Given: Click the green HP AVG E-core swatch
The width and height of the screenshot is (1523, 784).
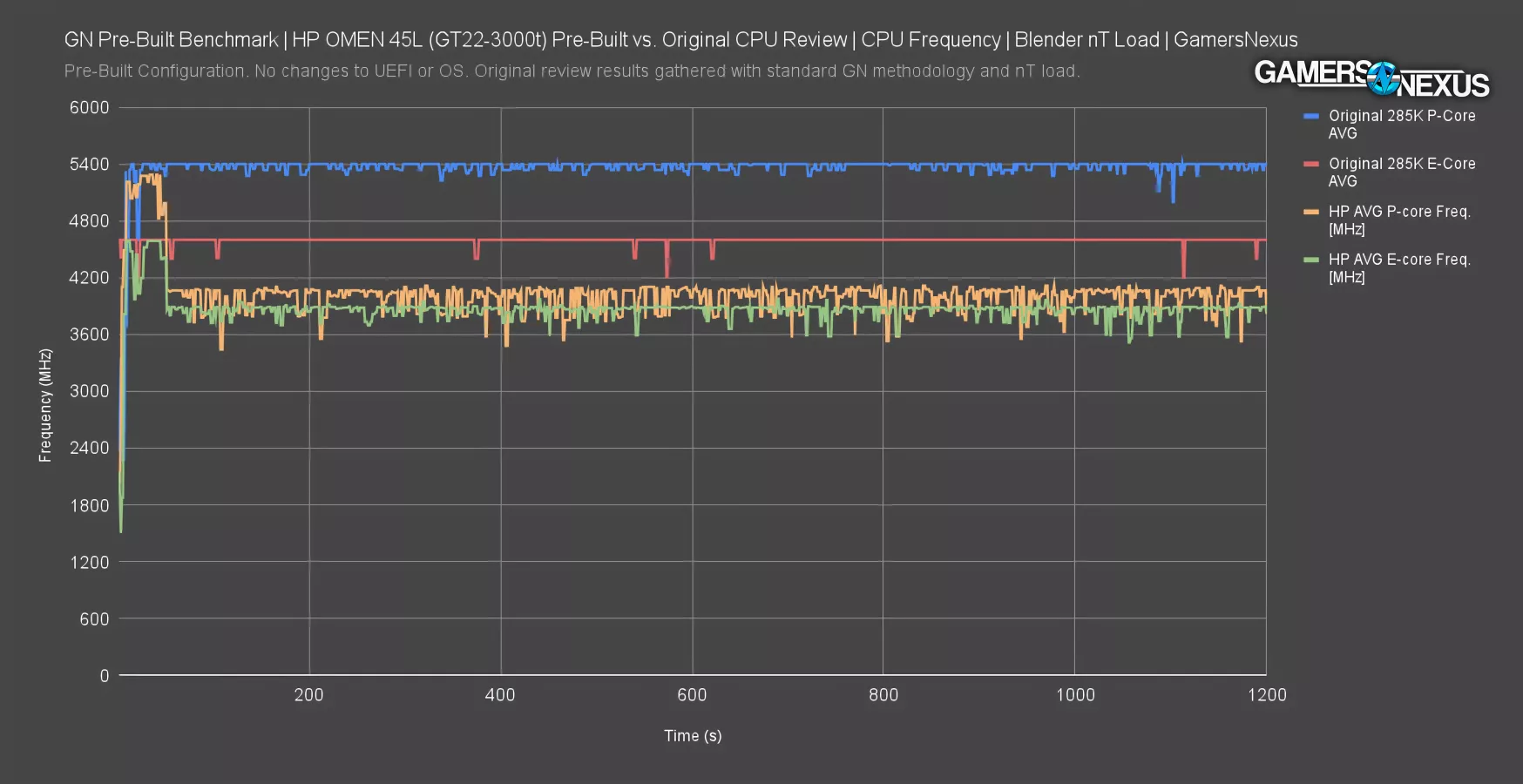Looking at the screenshot, I should [1310, 260].
